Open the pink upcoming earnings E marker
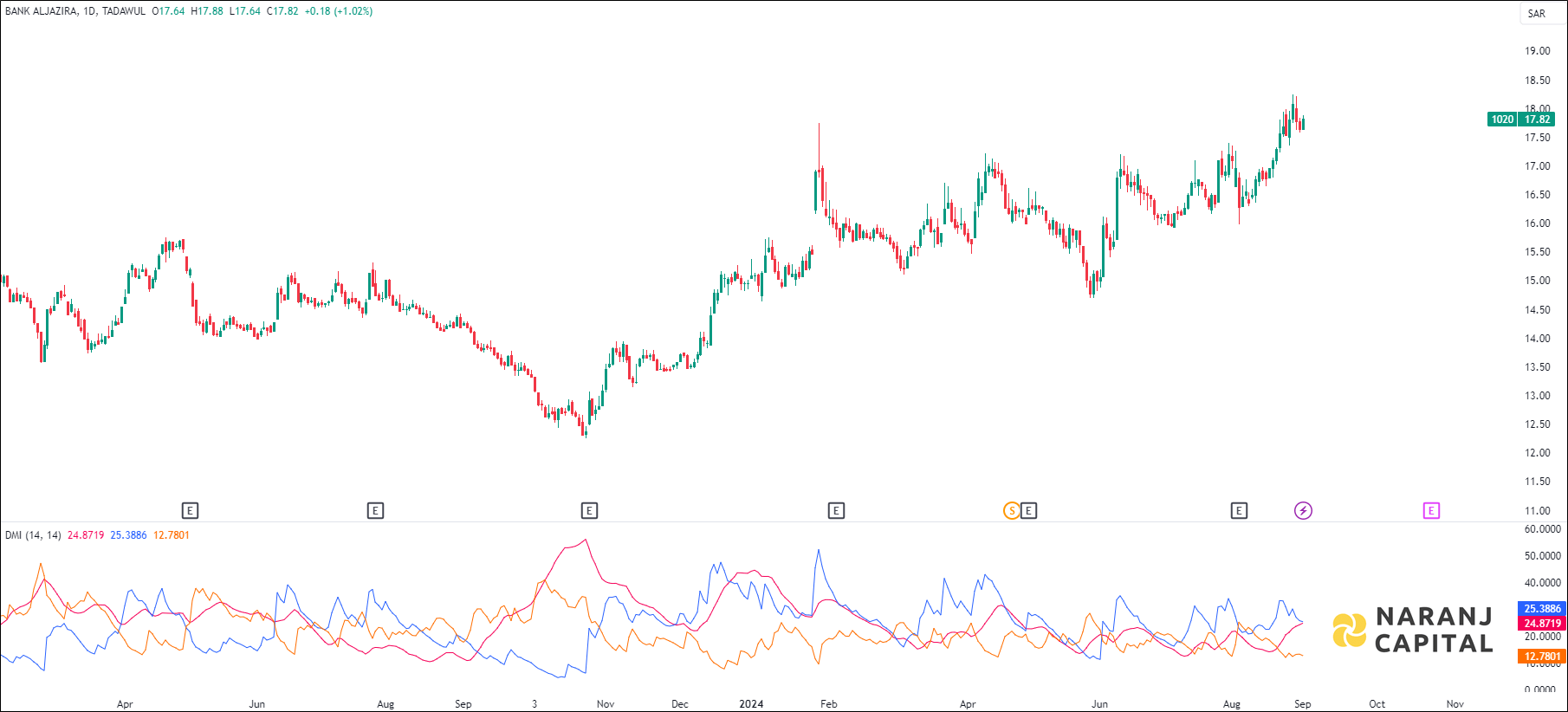The image size is (1568, 712). [x=1431, y=511]
